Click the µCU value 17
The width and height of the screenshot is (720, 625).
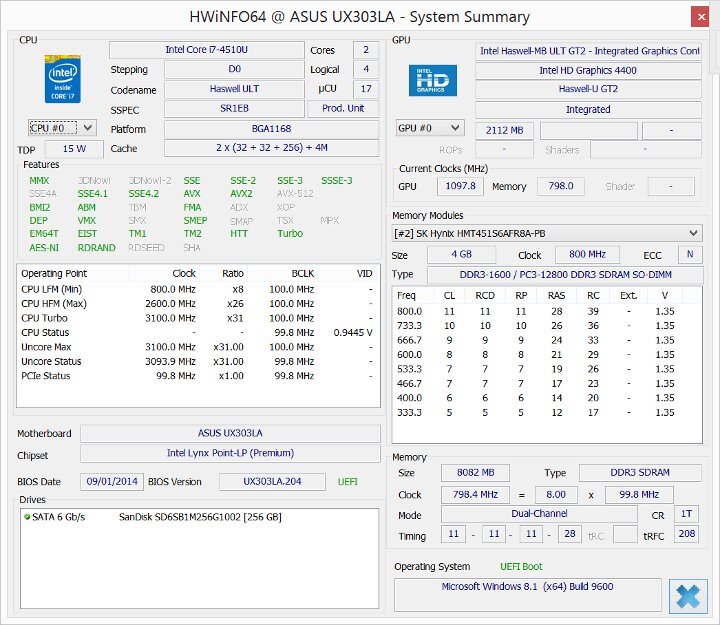pyautogui.click(x=366, y=89)
